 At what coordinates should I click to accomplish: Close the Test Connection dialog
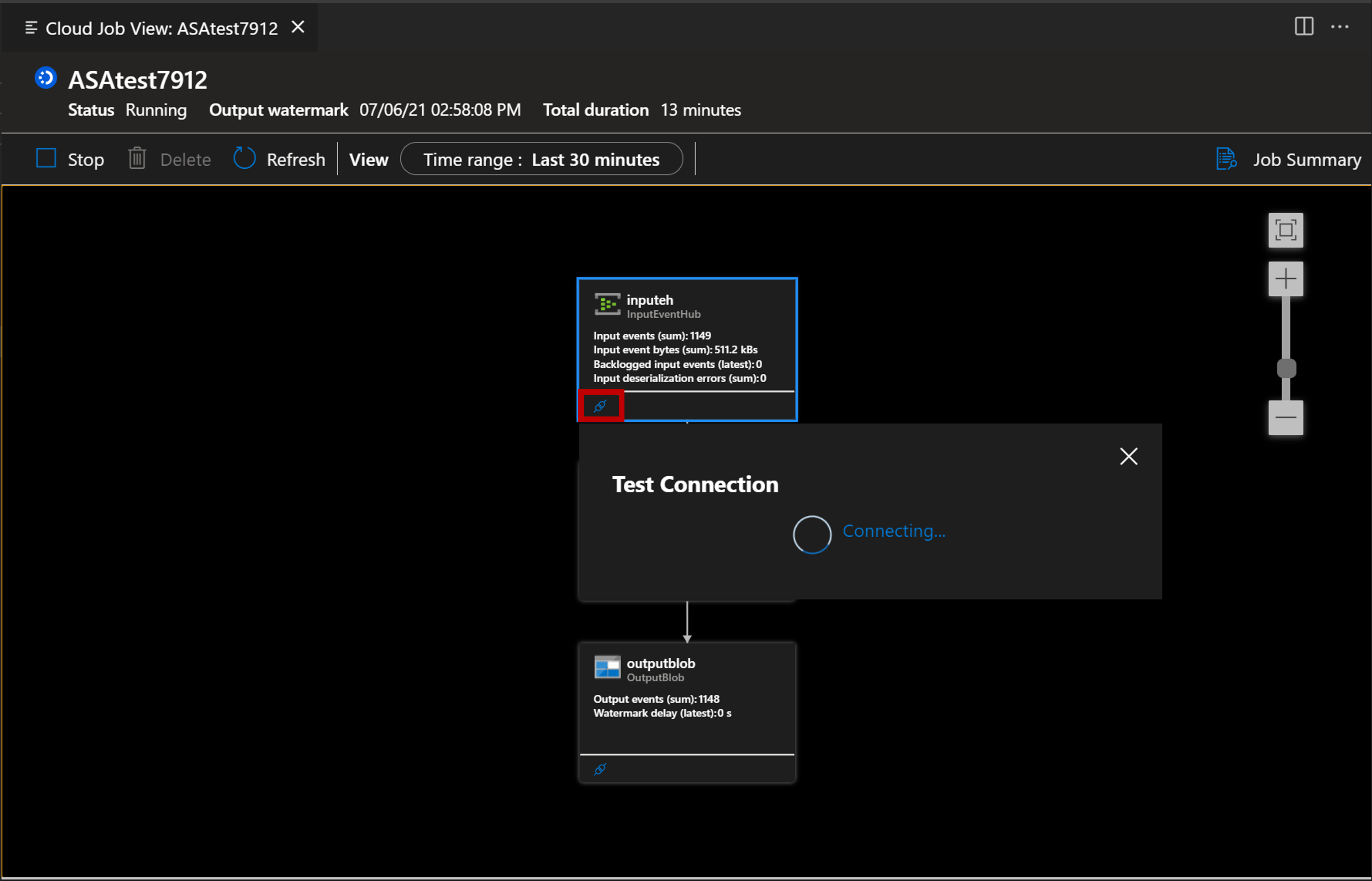click(1128, 456)
